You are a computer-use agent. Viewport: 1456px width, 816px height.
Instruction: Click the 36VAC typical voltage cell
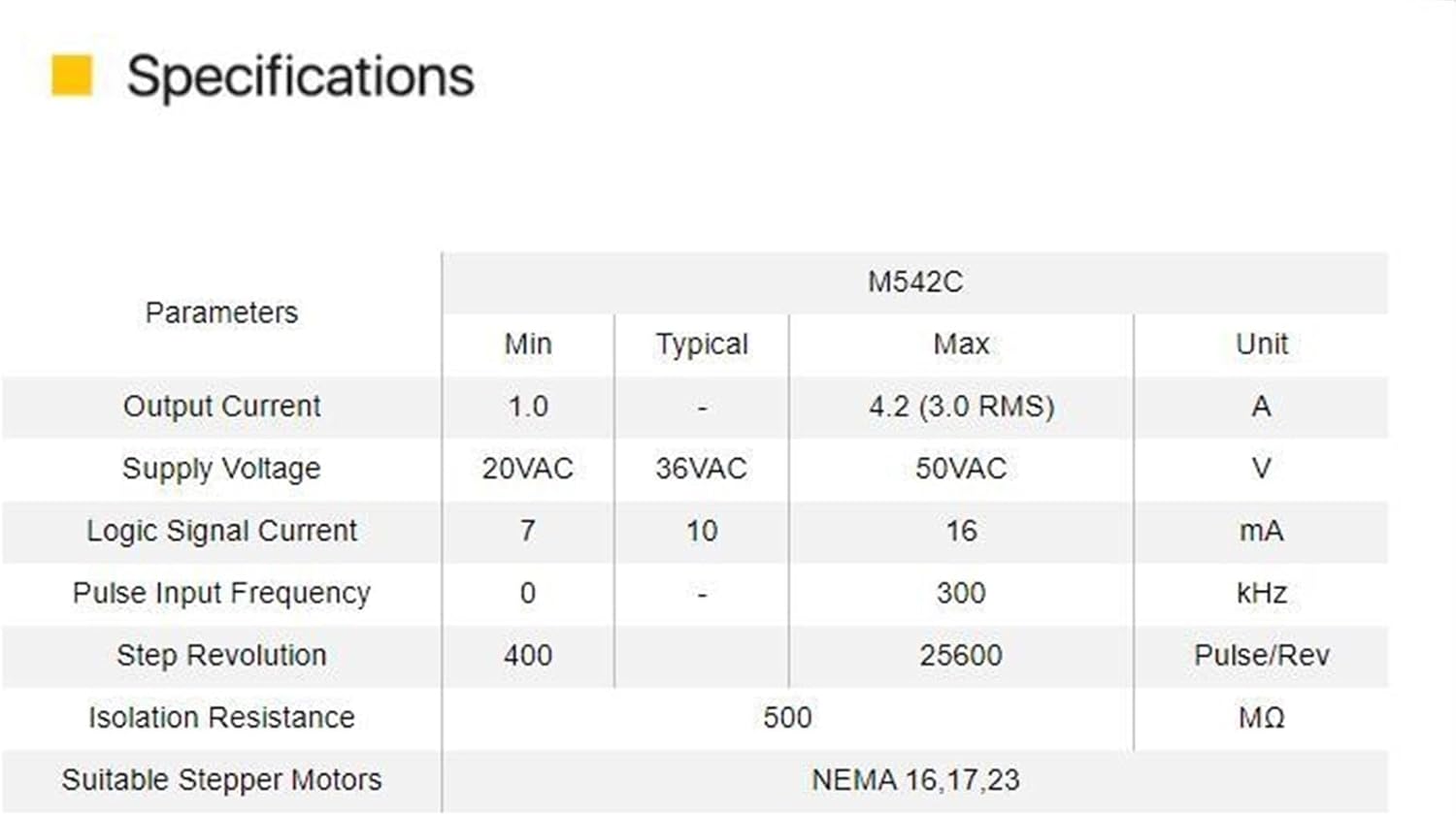click(701, 469)
